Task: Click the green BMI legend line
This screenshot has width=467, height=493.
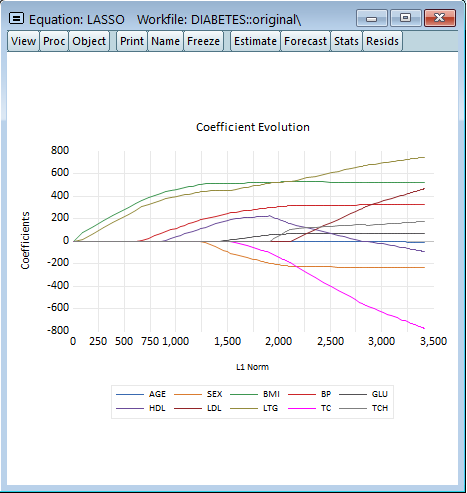Action: tap(244, 394)
